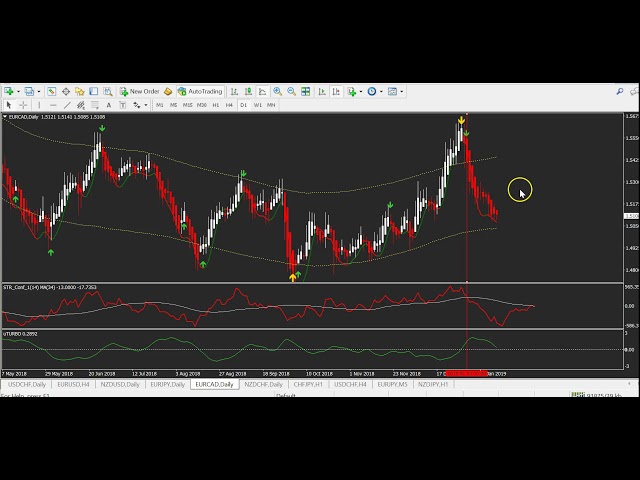This screenshot has height=480, width=640.
Task: Switch to the USDCHF,Daily chart tab
Action: click(27, 384)
